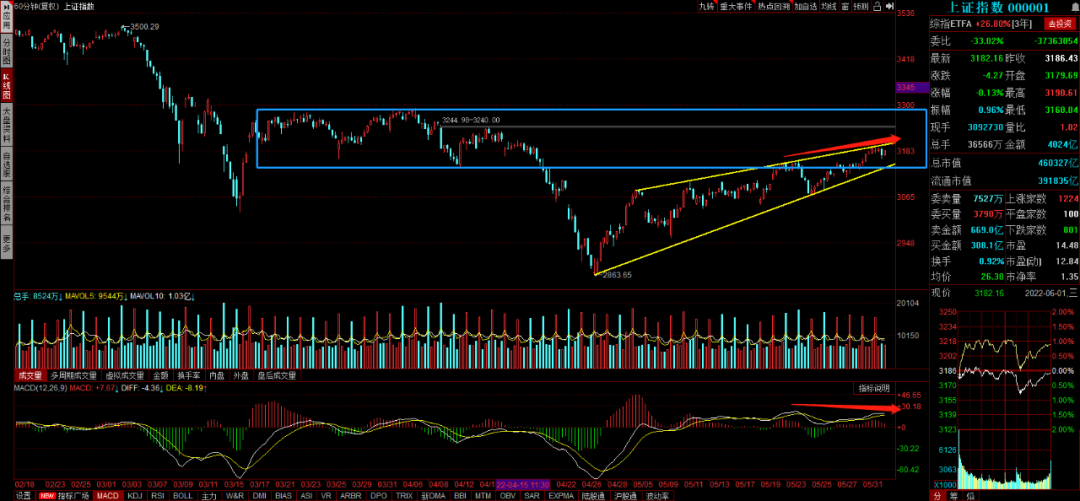Switch to the 陆股通 indicator
Screen dimensions: 1080x501
[x=593, y=495]
